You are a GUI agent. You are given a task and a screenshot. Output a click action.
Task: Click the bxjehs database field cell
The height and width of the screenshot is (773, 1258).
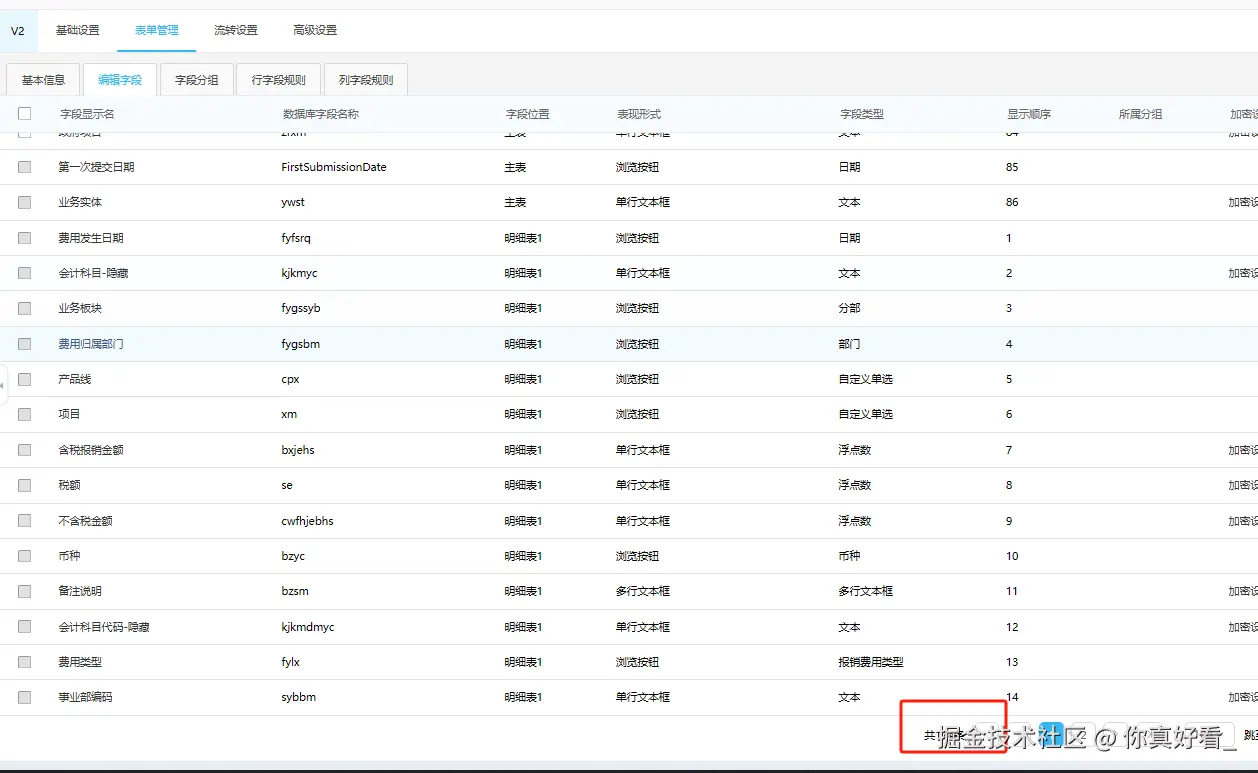pos(298,450)
